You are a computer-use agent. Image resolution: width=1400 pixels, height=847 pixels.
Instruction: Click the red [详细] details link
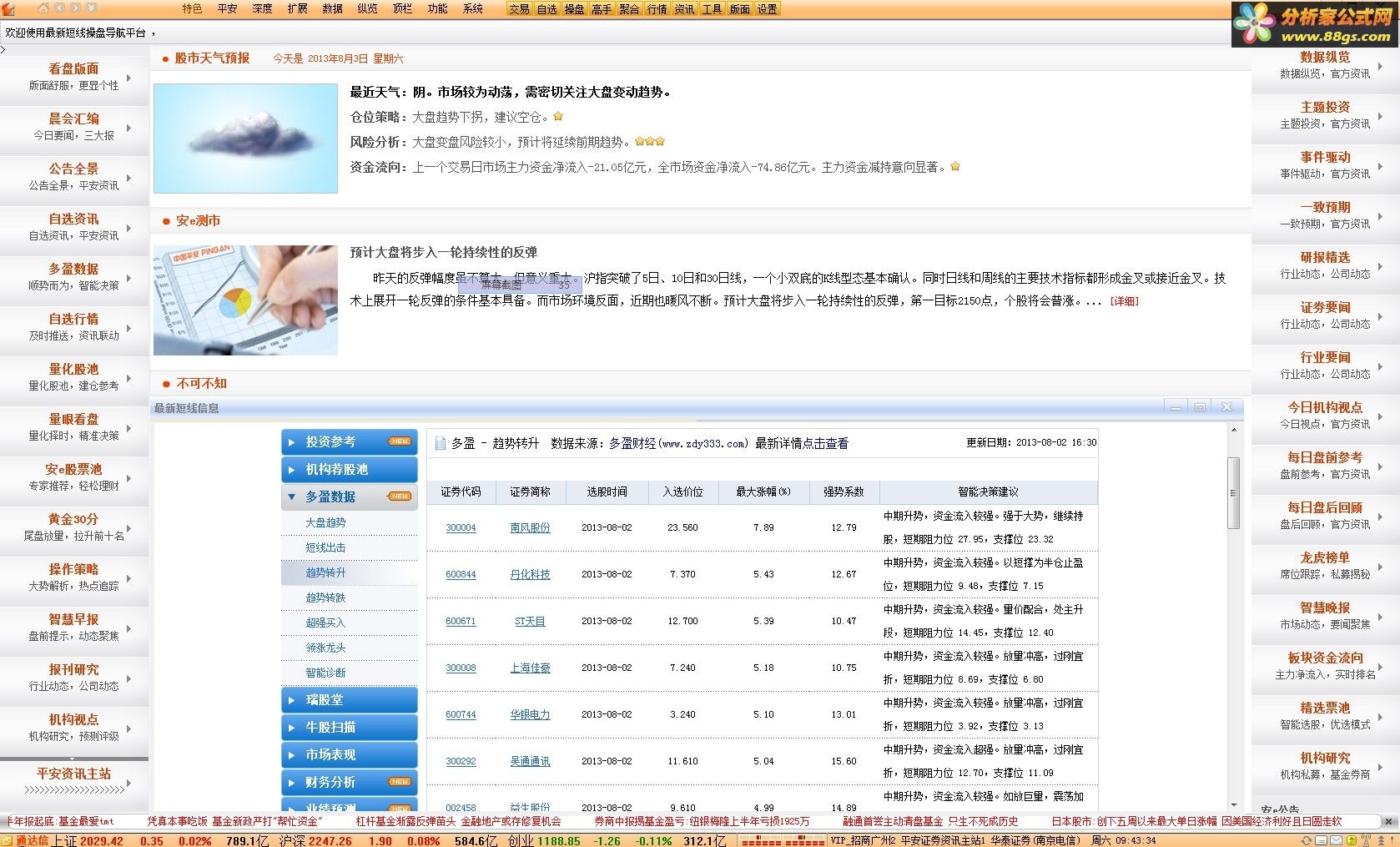point(1124,301)
